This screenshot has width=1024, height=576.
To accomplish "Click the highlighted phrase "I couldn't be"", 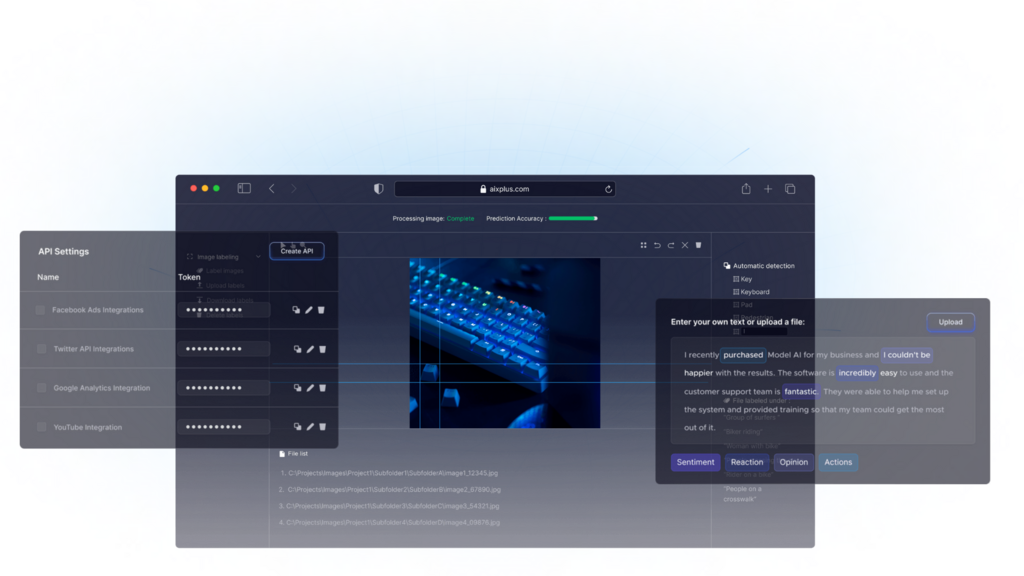I will [906, 355].
